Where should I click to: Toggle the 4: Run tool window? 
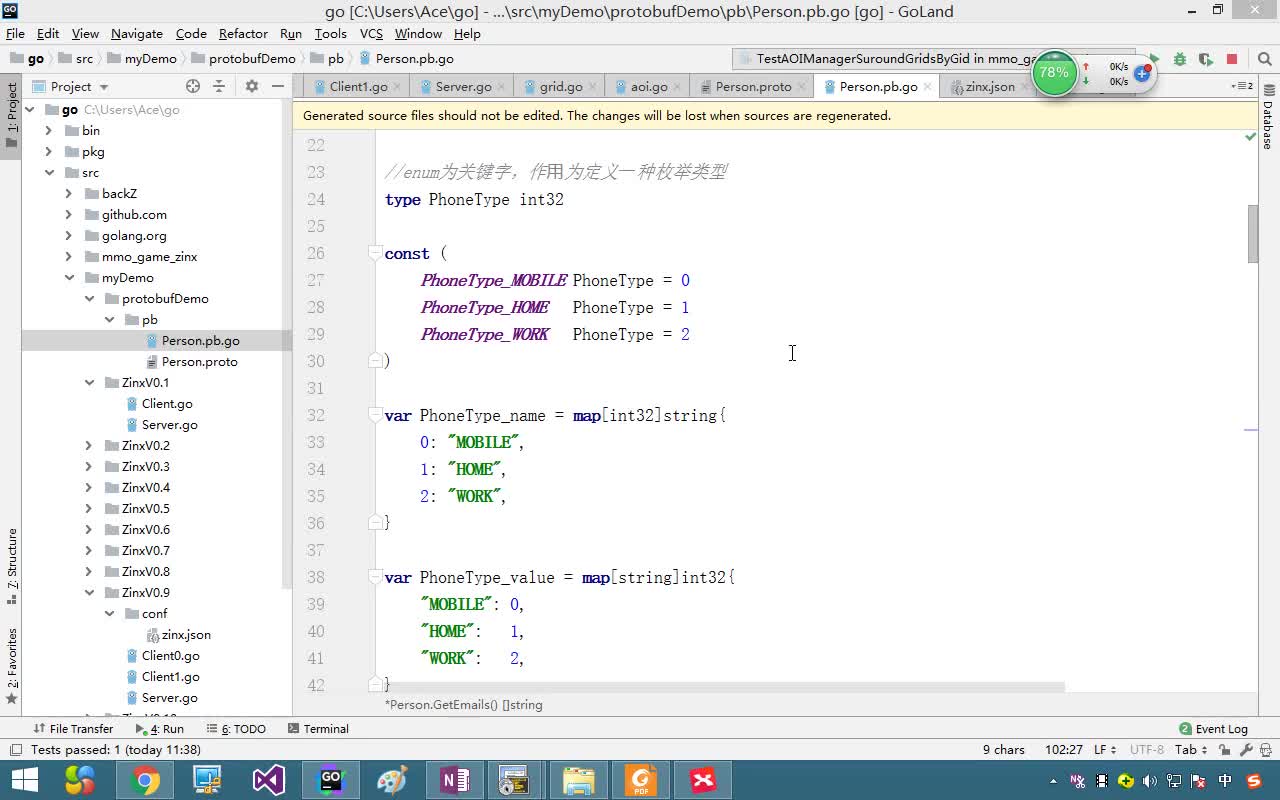[x=159, y=729]
